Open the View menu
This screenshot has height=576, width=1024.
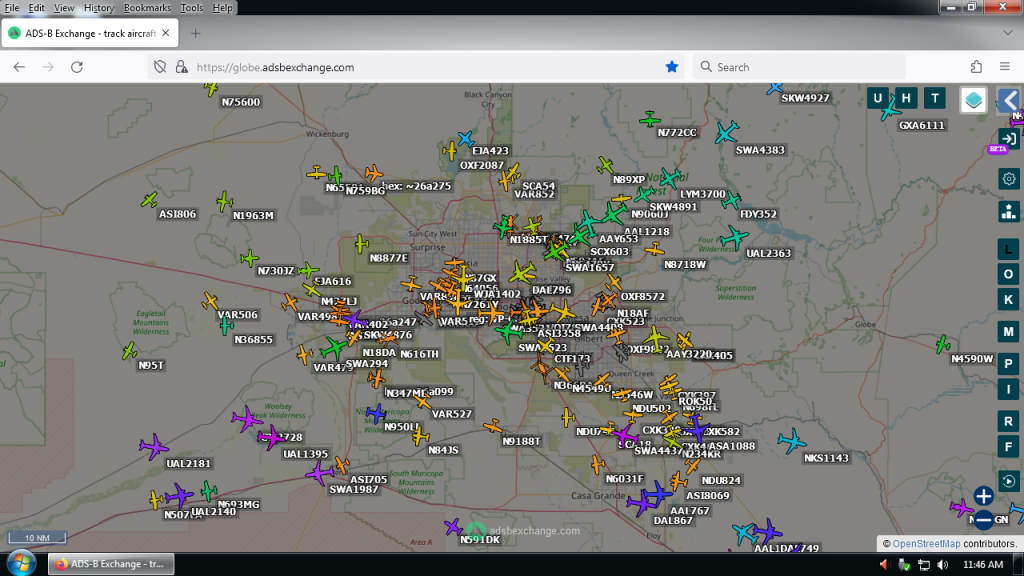pos(64,8)
